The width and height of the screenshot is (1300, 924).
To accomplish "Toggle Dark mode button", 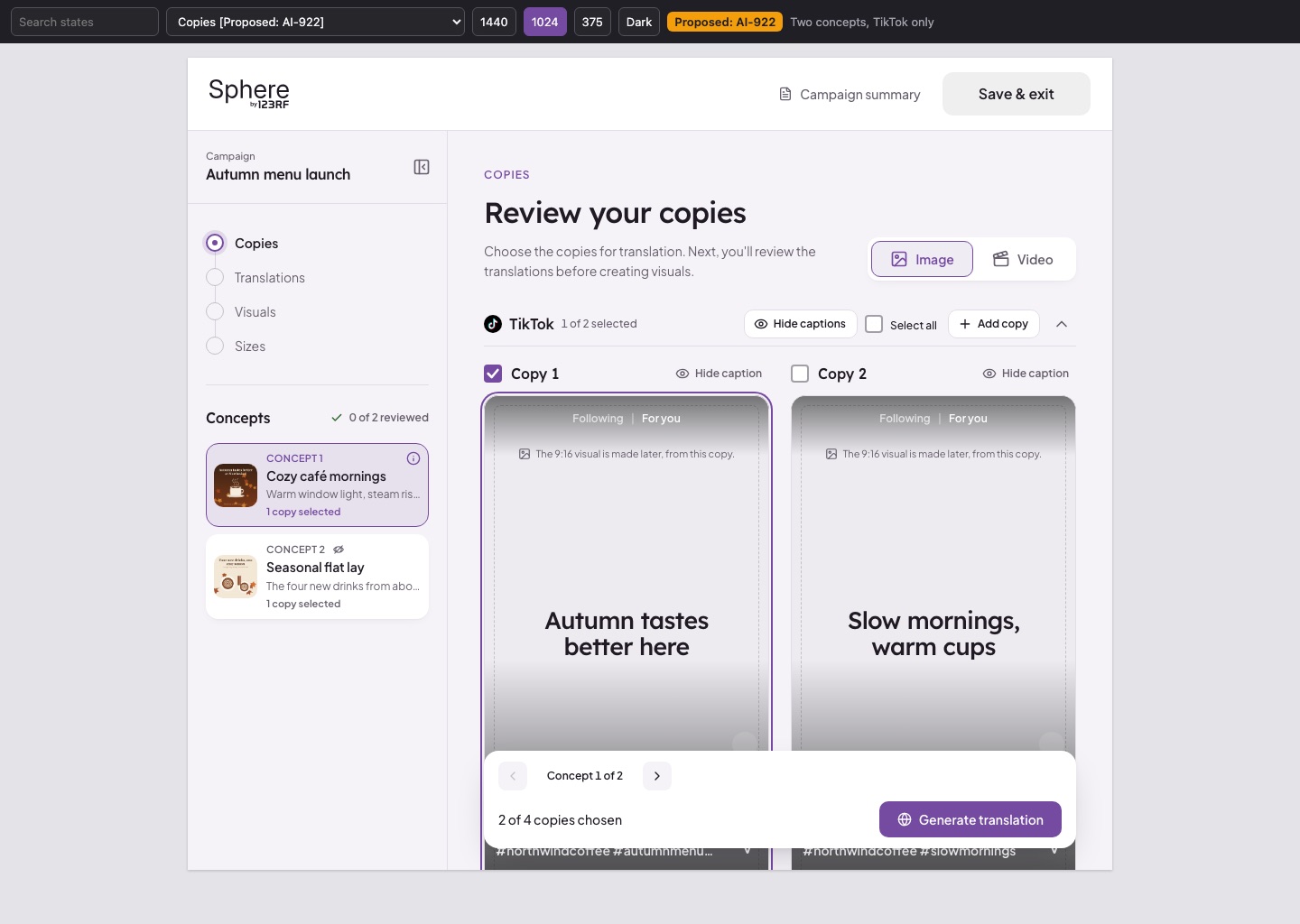I will 639,22.
